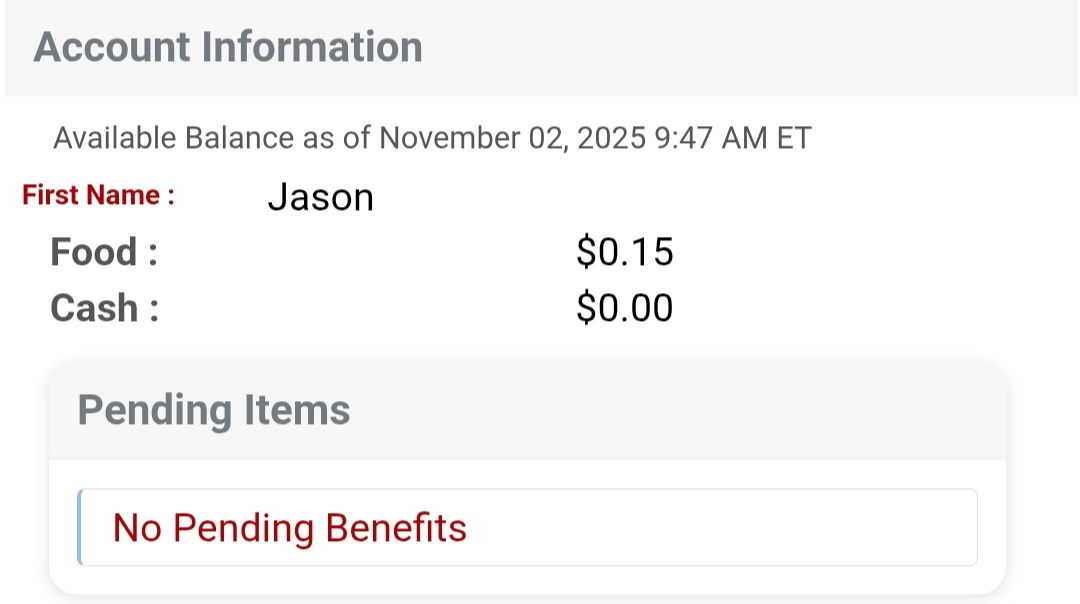Select the $0.00 cash balance
Image resolution: width=1080 pixels, height=604 pixels.
click(625, 308)
